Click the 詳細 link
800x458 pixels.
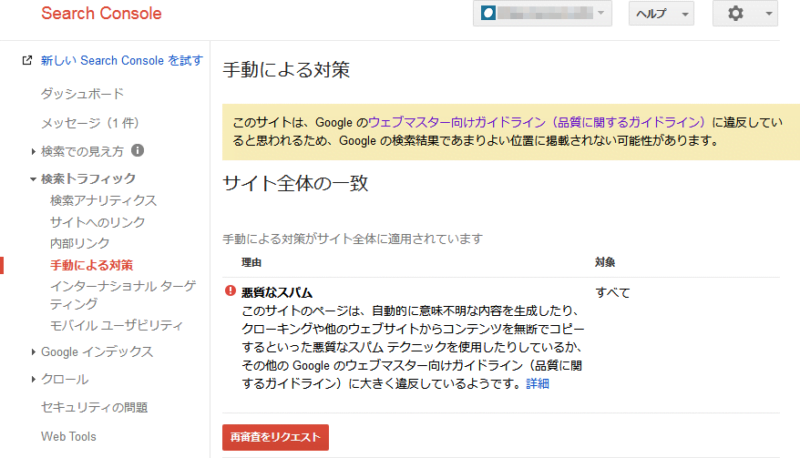tap(538, 384)
